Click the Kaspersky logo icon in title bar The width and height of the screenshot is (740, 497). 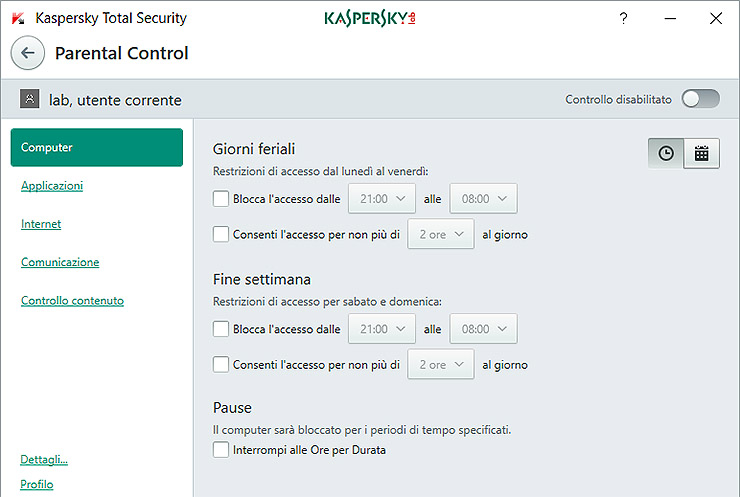pos(18,18)
